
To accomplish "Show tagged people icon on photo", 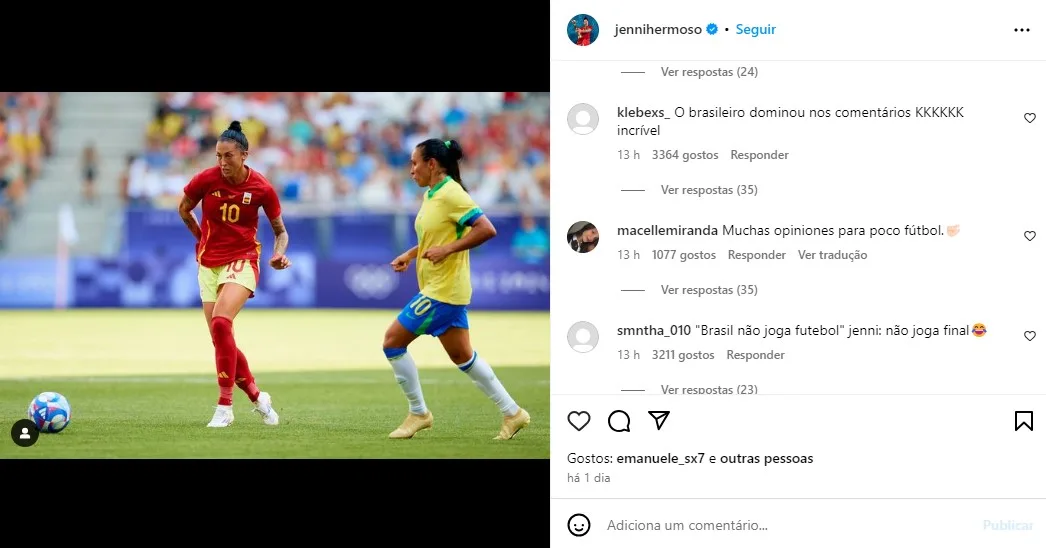I will pos(25,433).
